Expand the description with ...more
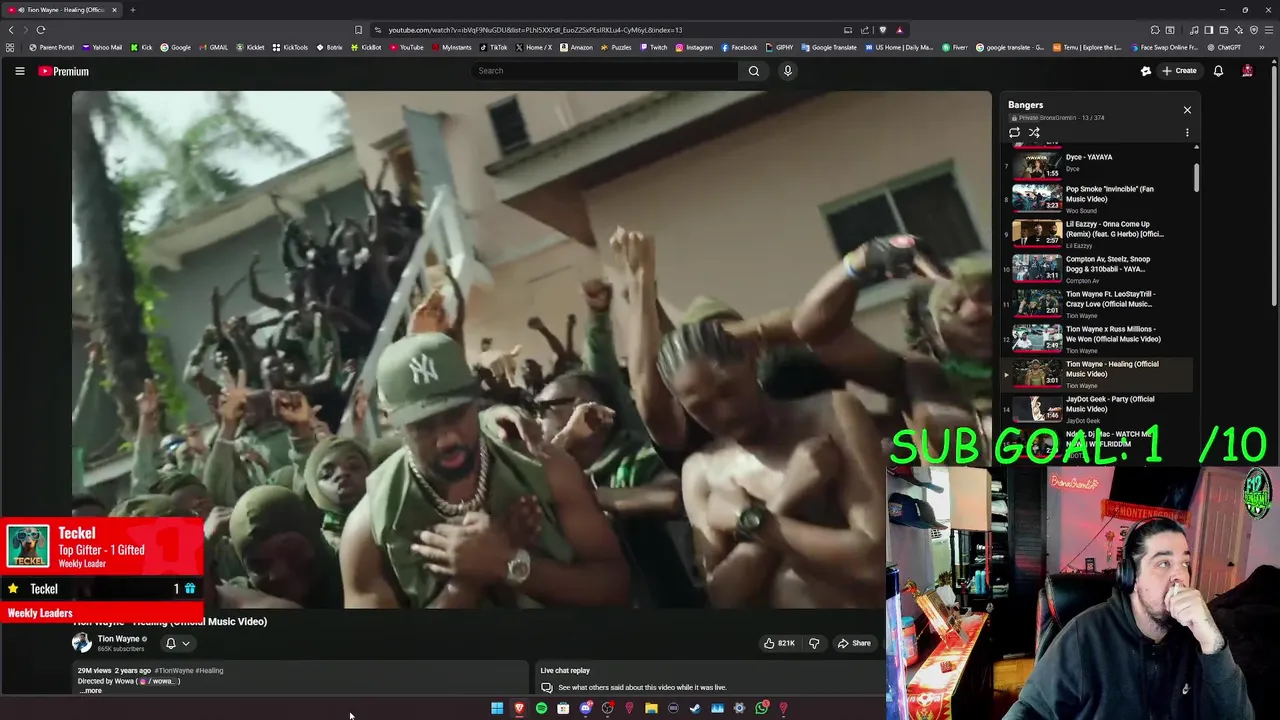 (91, 690)
